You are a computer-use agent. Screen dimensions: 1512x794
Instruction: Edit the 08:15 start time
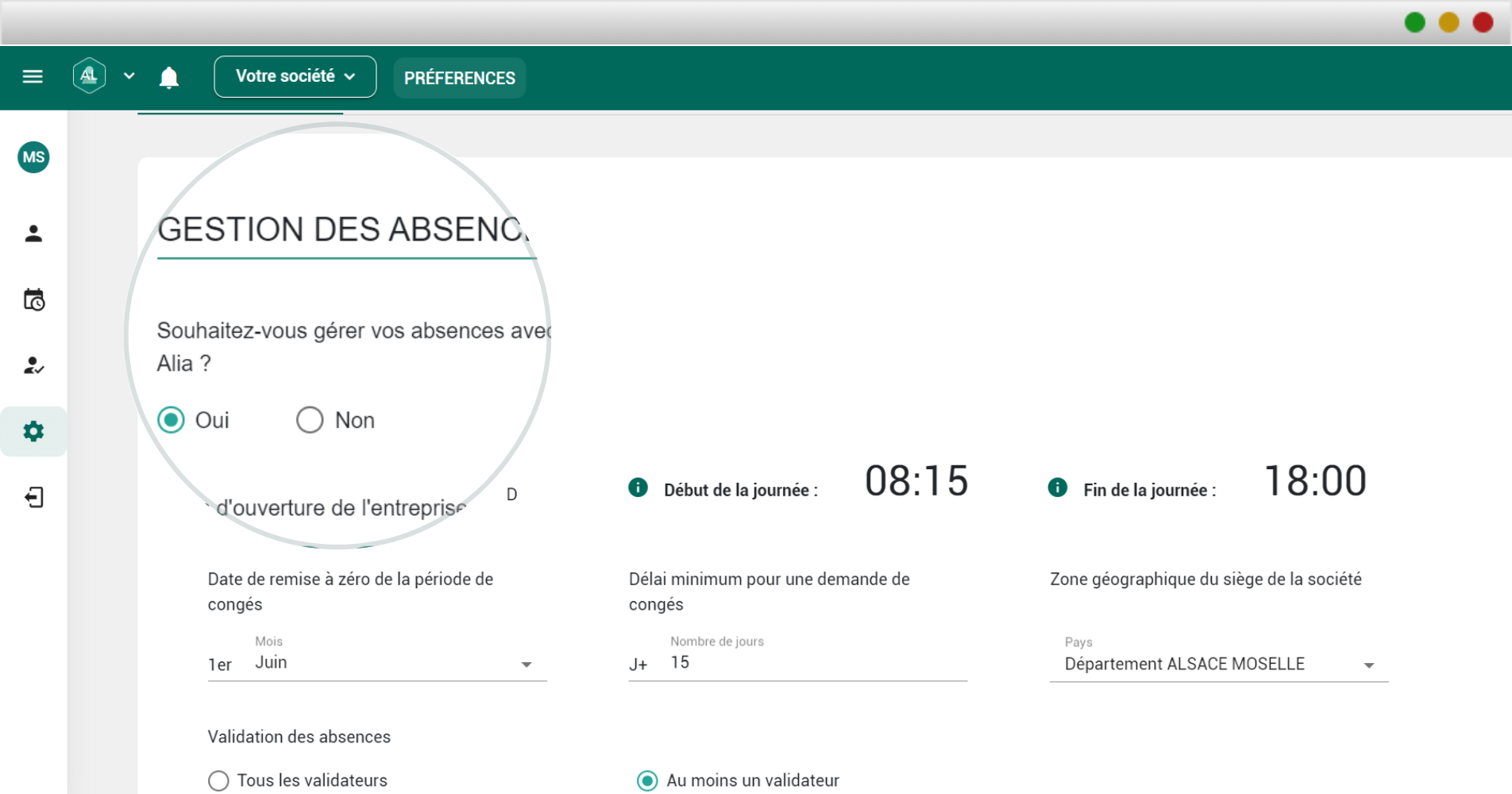[x=916, y=481]
